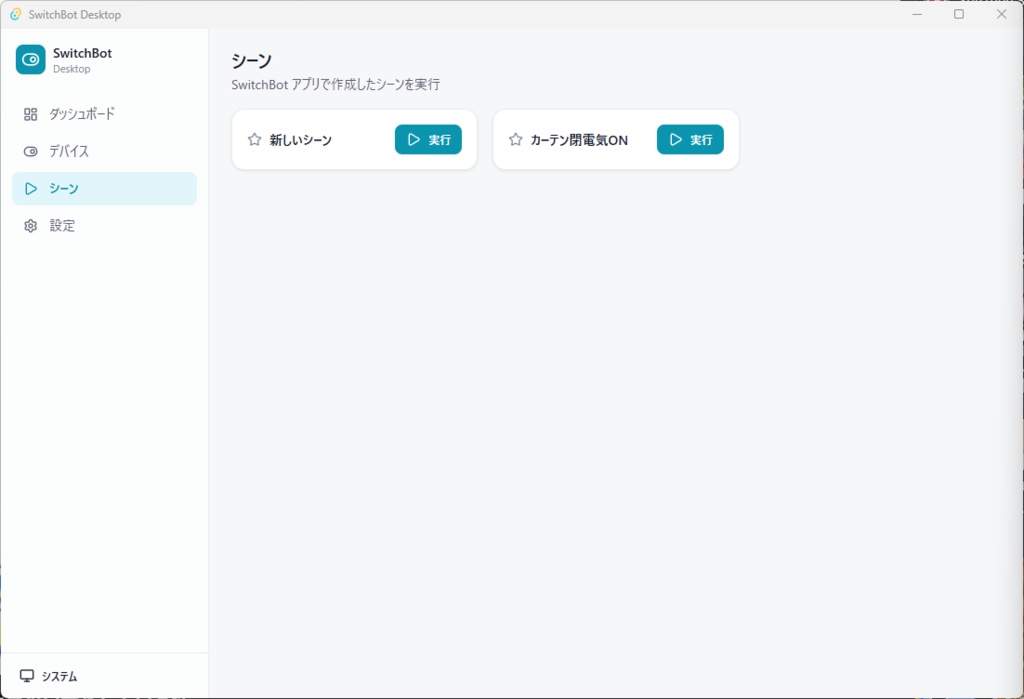1024x699 pixels.
Task: Select the シーン sidebar item
Action: pyautogui.click(x=104, y=189)
